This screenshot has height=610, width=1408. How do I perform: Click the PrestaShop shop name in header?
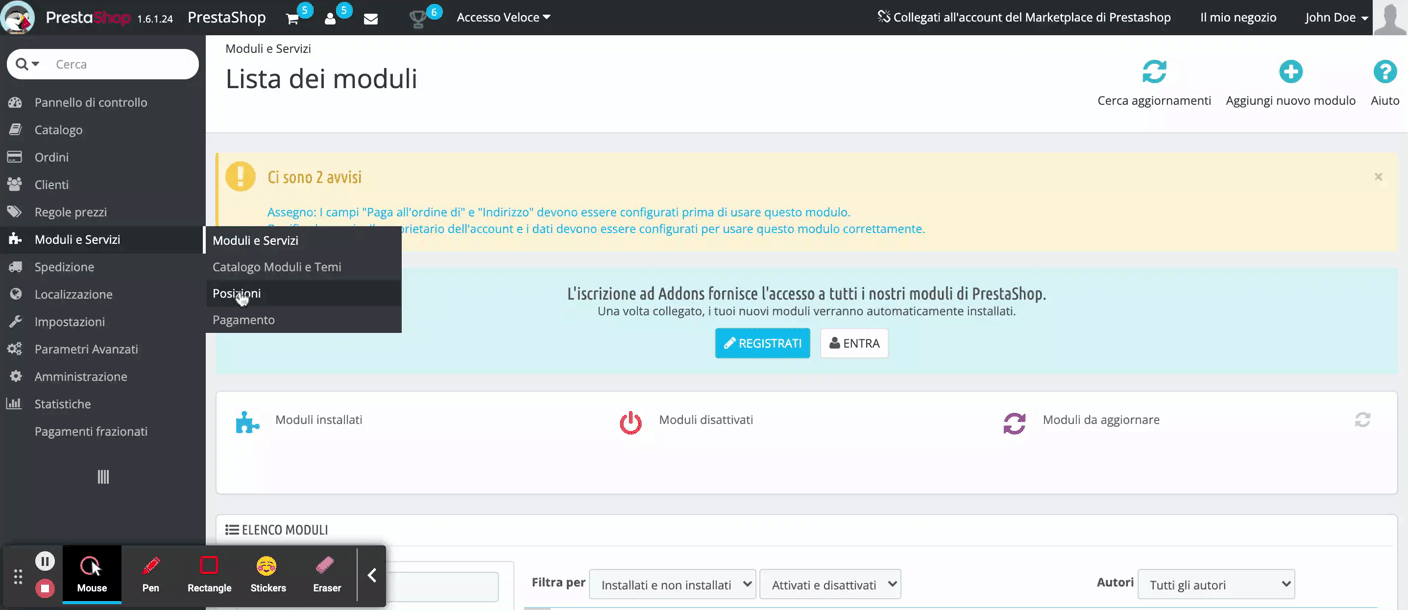pos(227,17)
